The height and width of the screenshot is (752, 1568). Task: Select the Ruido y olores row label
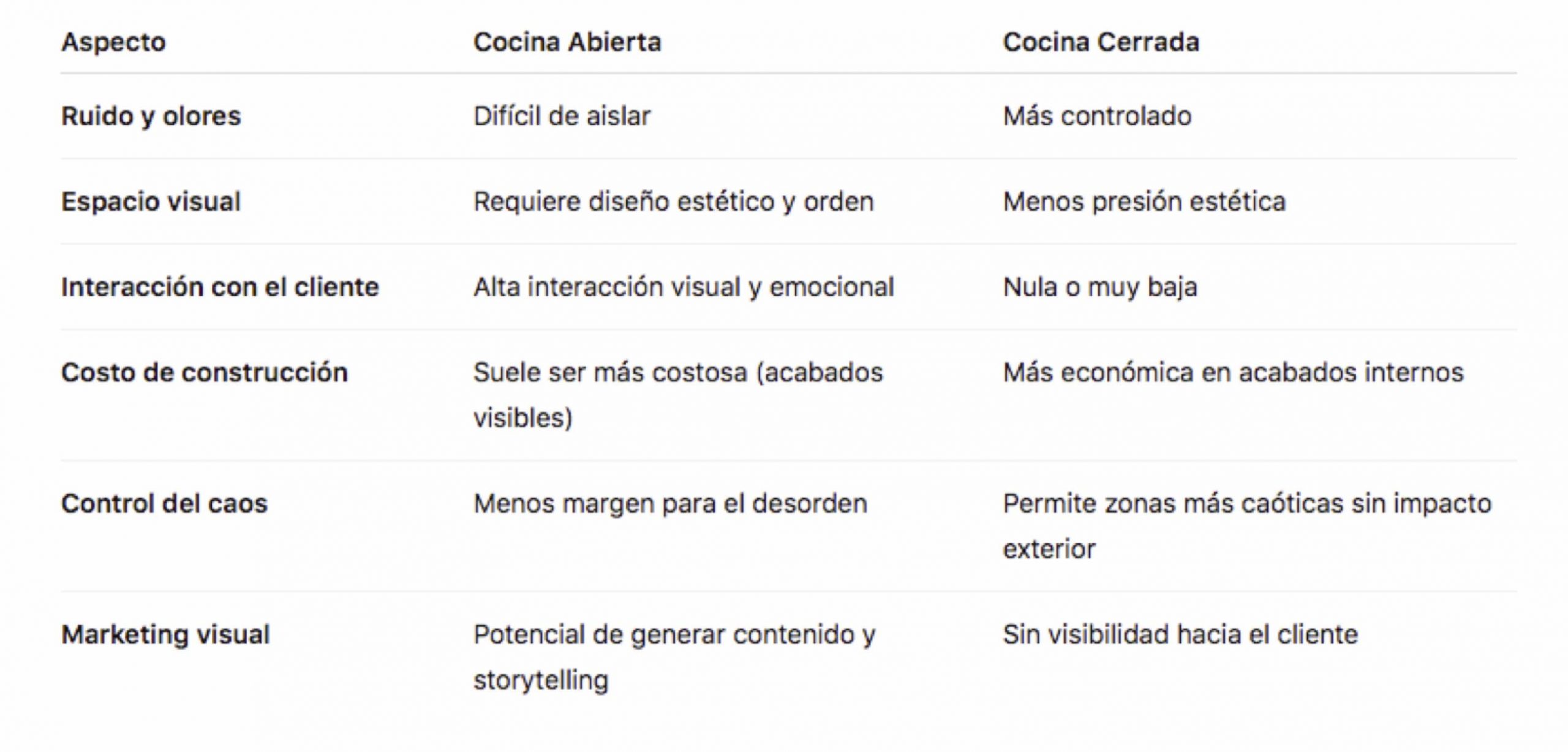coord(151,116)
